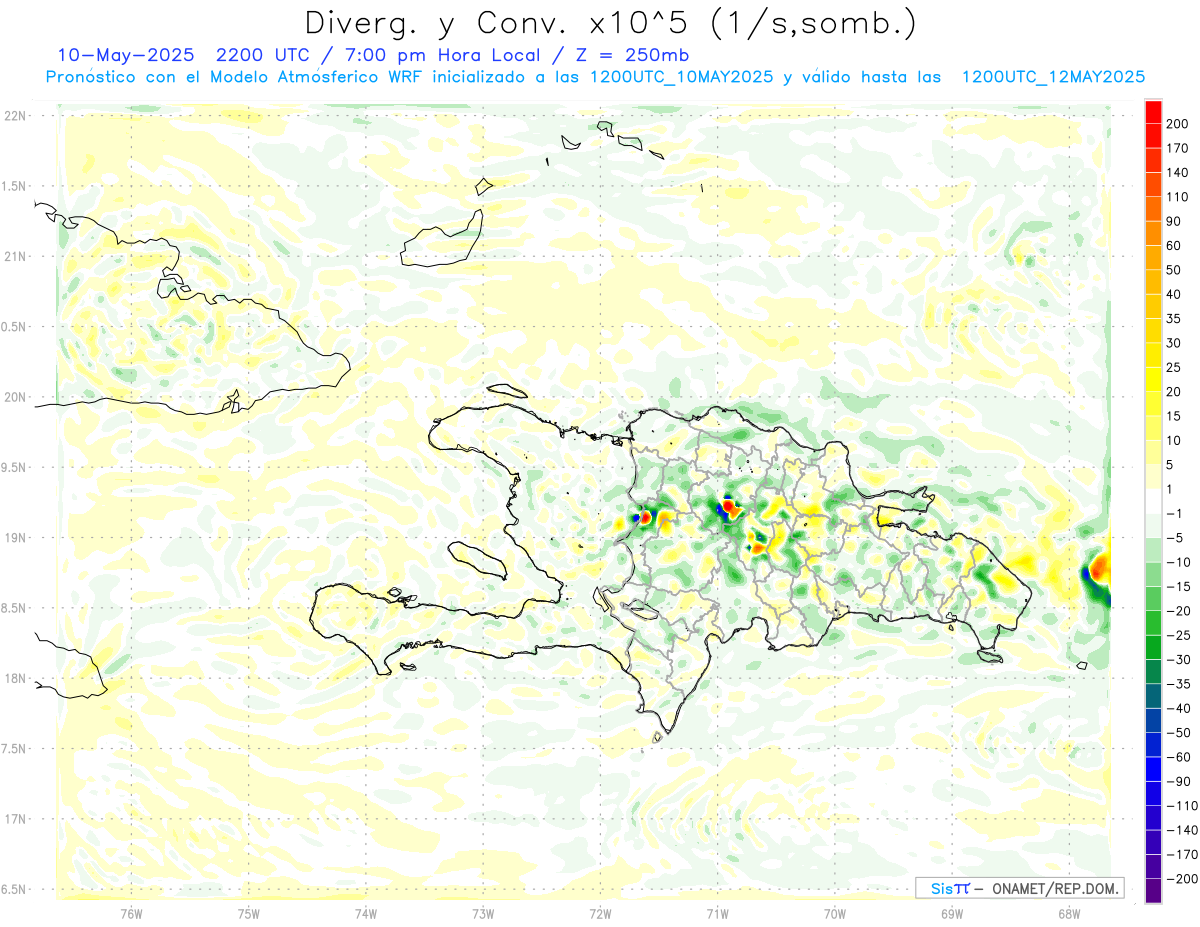The width and height of the screenshot is (1200, 927).
Task: Click the colorbar value 200
Action: click(1177, 124)
